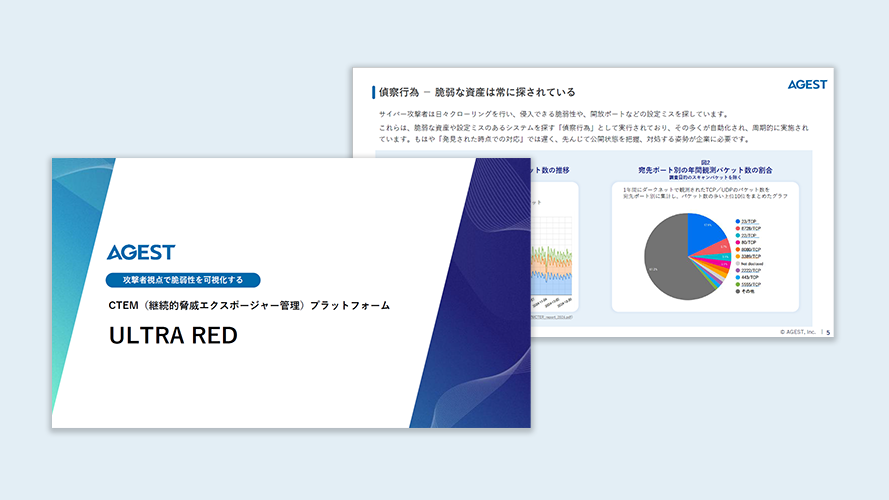The image size is (889, 500).
Task: Select the CTEM（継続的脅威エクスポージャー管理）プラットフォーム subtitle
Action: pos(249,306)
